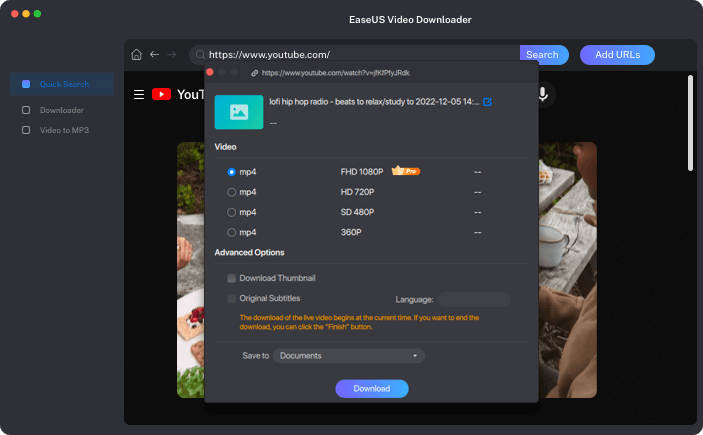The image size is (703, 435).
Task: Open the Video to MP3 sidebar tab
Action: click(x=64, y=130)
